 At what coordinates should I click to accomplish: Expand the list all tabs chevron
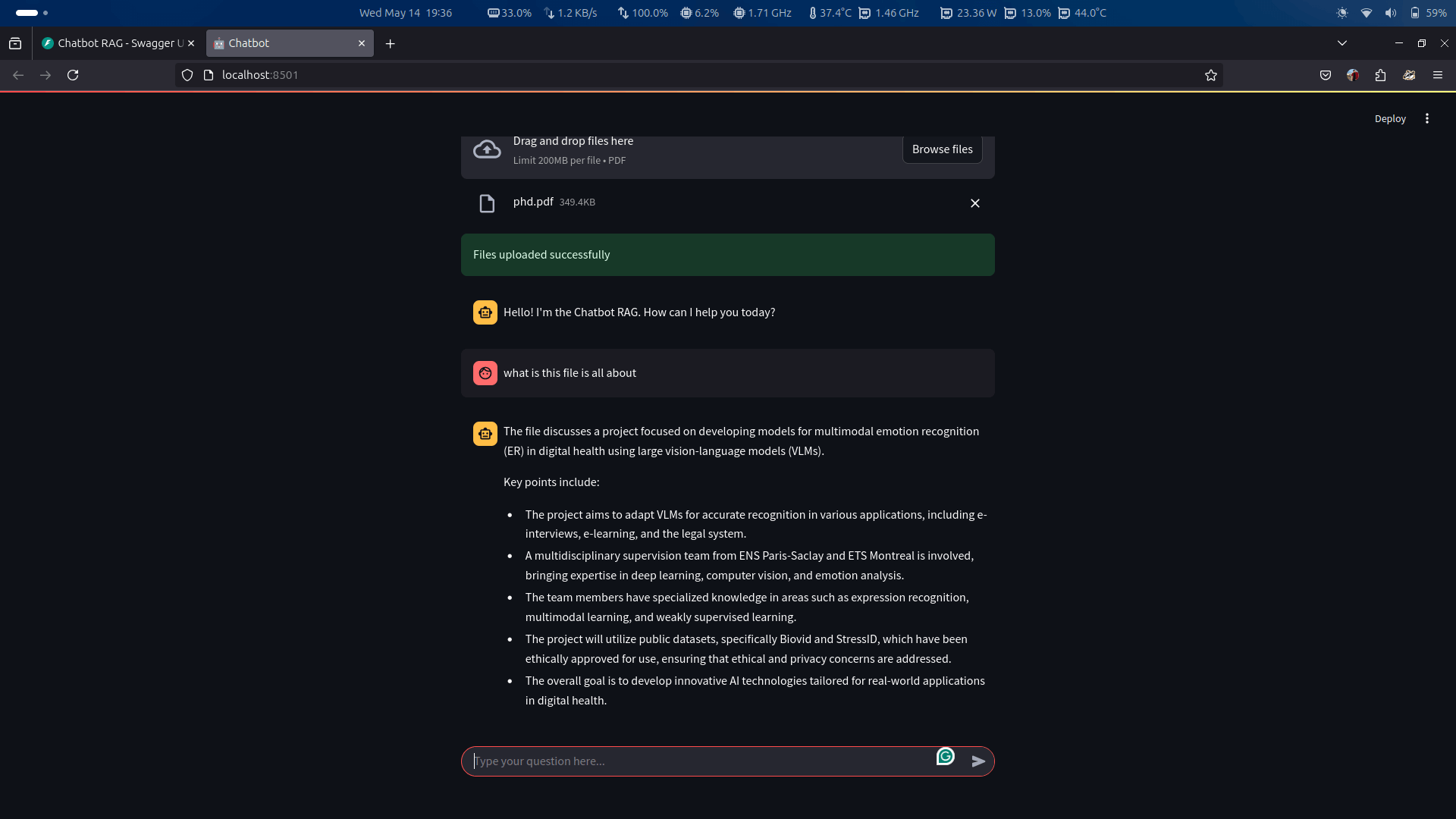(1342, 43)
